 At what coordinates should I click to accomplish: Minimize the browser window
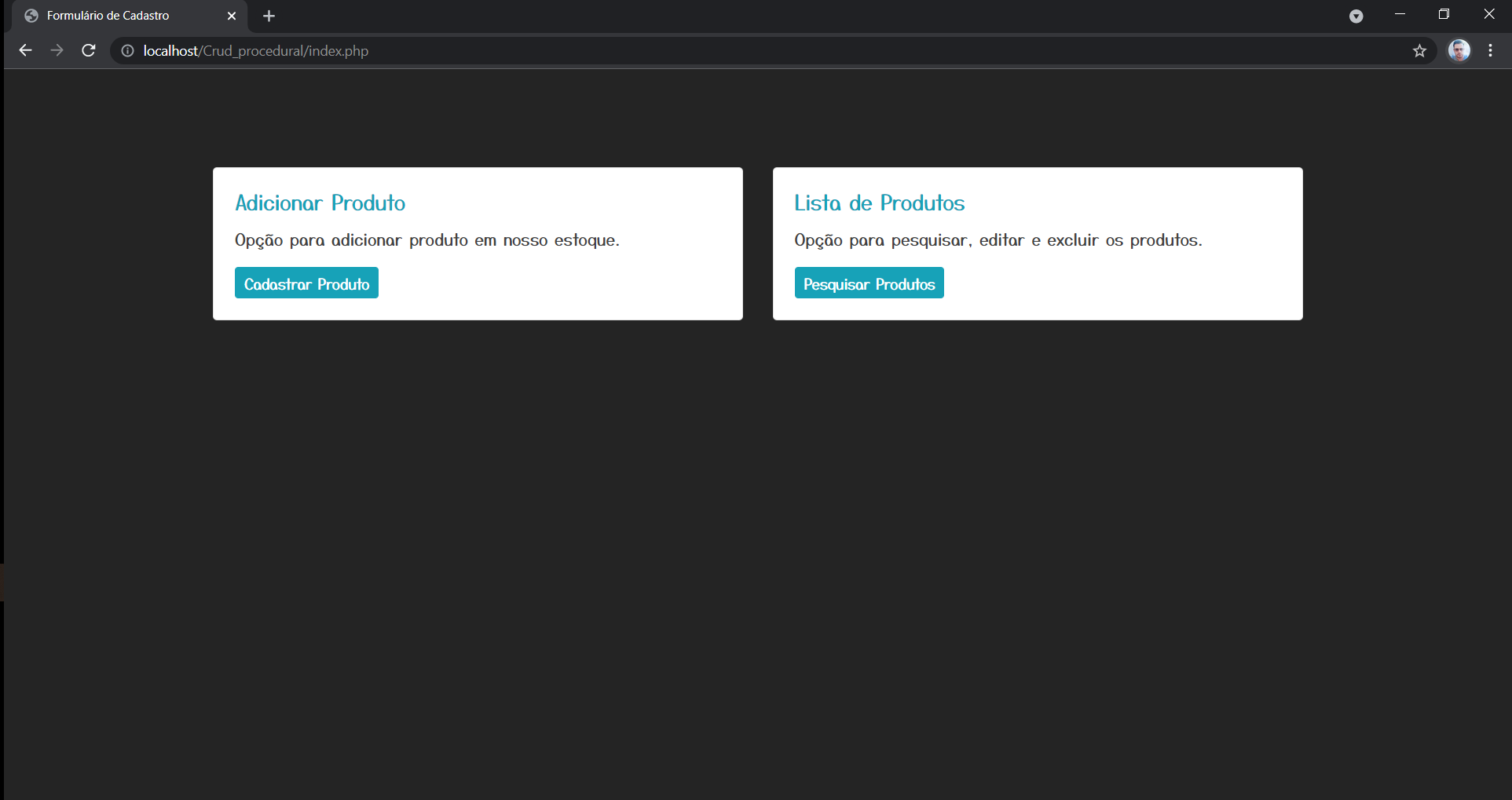pyautogui.click(x=1399, y=14)
